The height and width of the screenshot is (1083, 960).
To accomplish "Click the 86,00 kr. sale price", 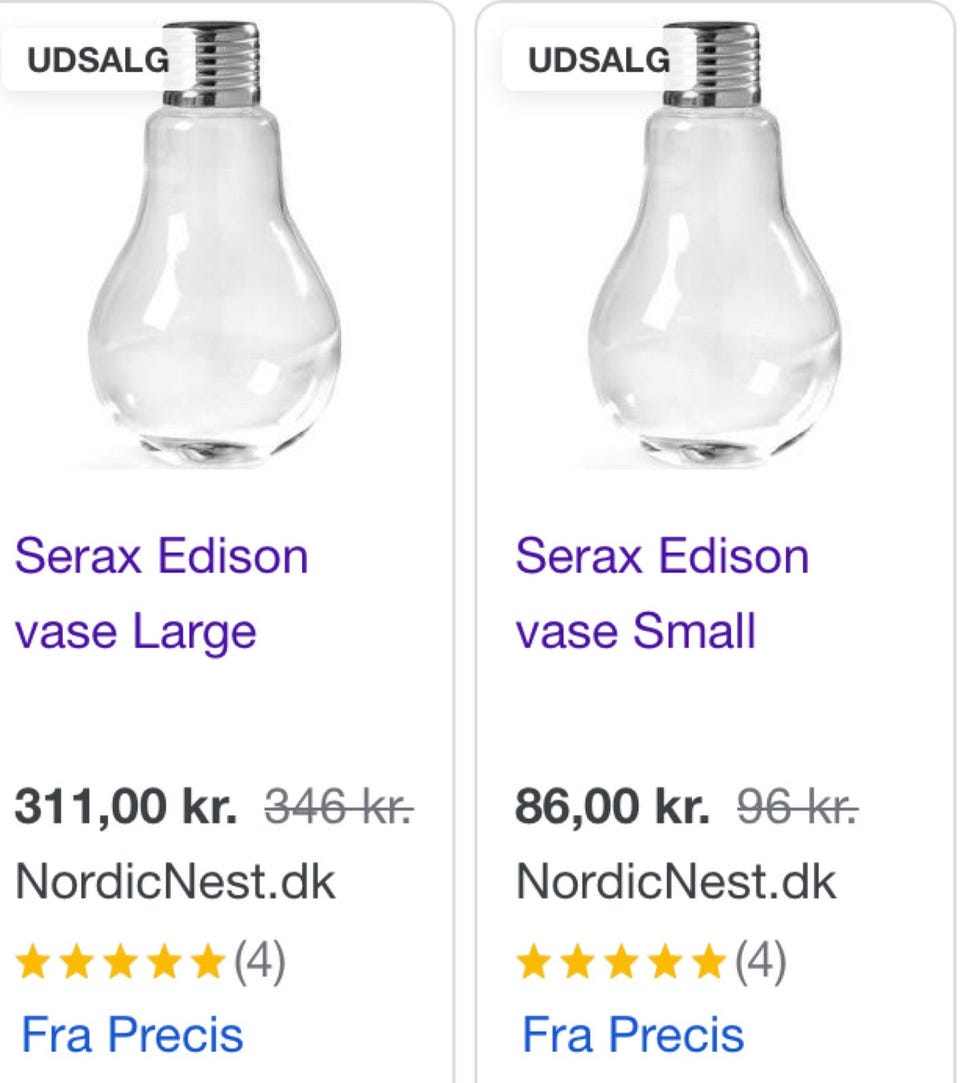I will 612,808.
